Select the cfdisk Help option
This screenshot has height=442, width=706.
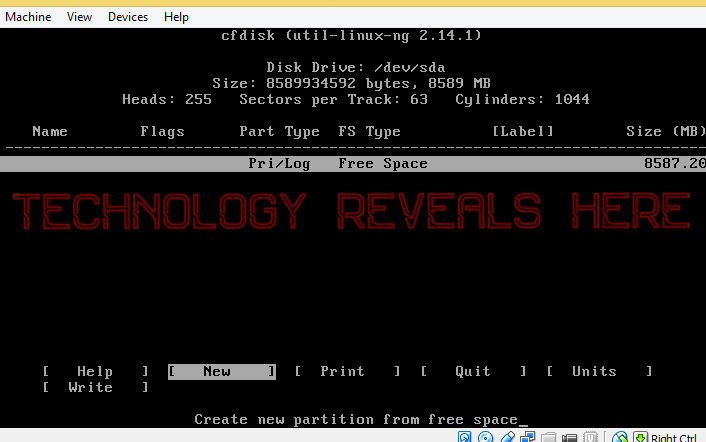(x=95, y=371)
